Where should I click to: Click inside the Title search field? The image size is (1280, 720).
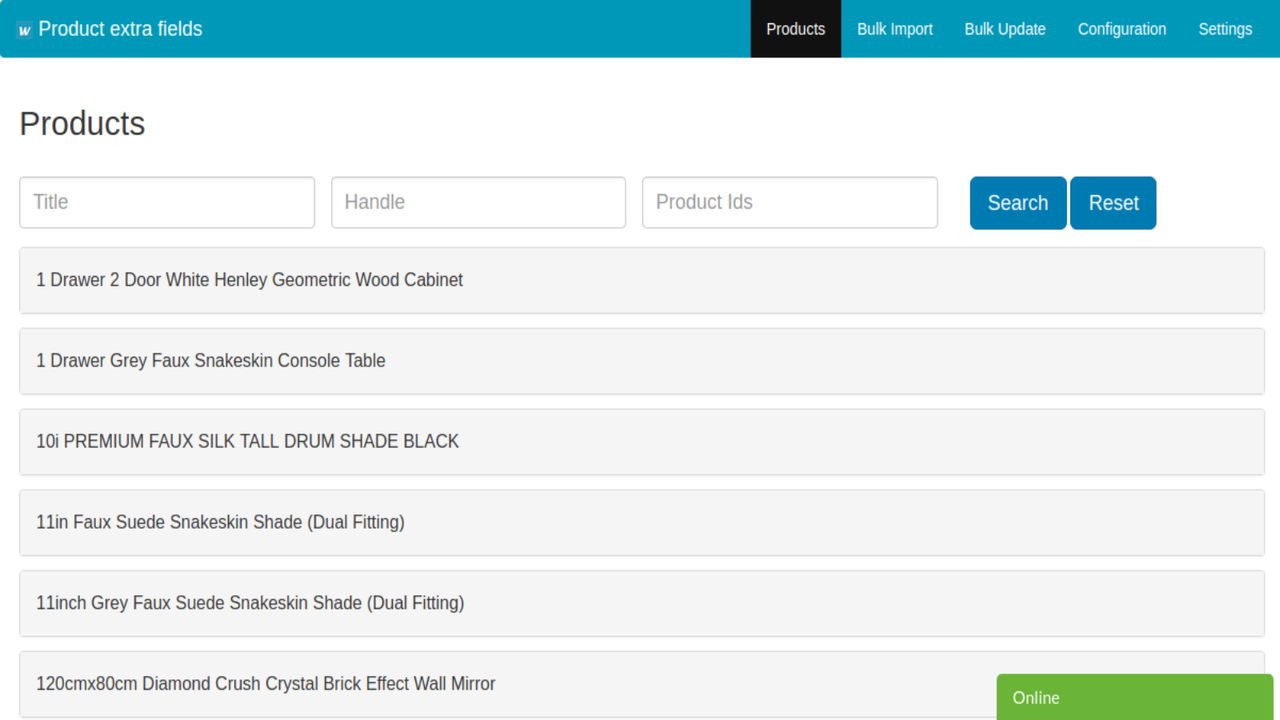(x=166, y=202)
